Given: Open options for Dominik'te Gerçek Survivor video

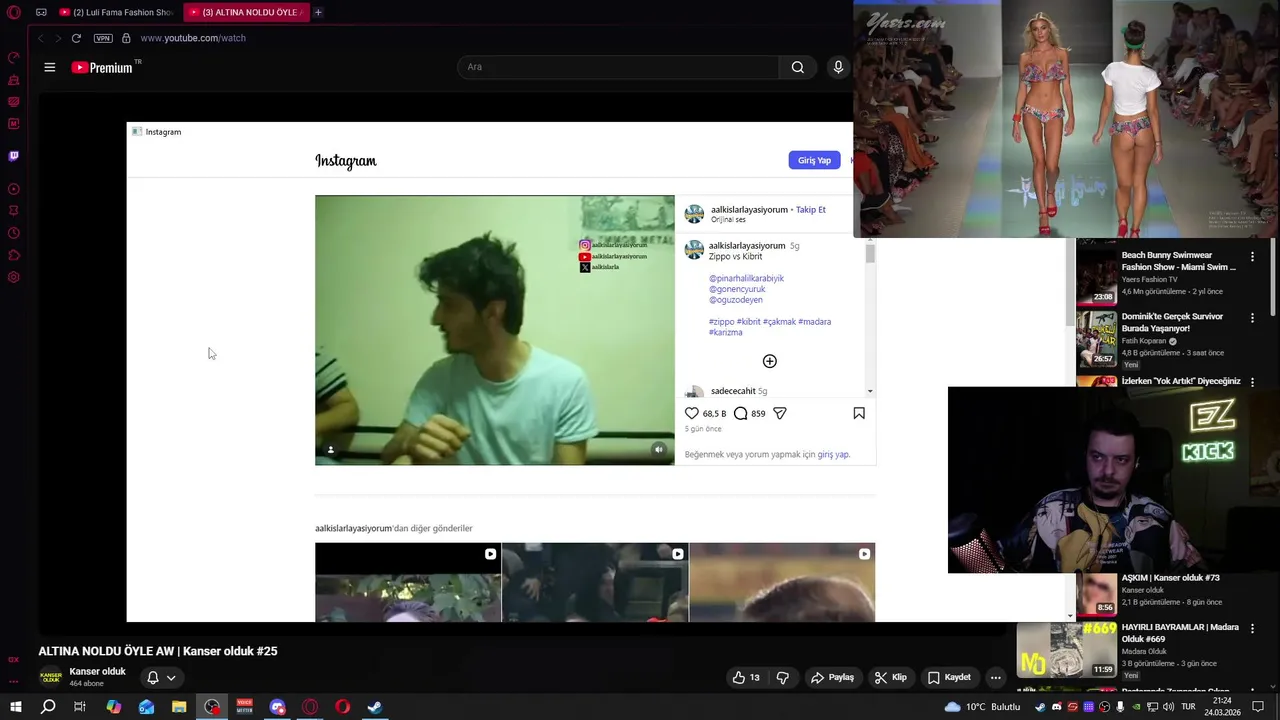Looking at the screenshot, I should pos(1252,318).
